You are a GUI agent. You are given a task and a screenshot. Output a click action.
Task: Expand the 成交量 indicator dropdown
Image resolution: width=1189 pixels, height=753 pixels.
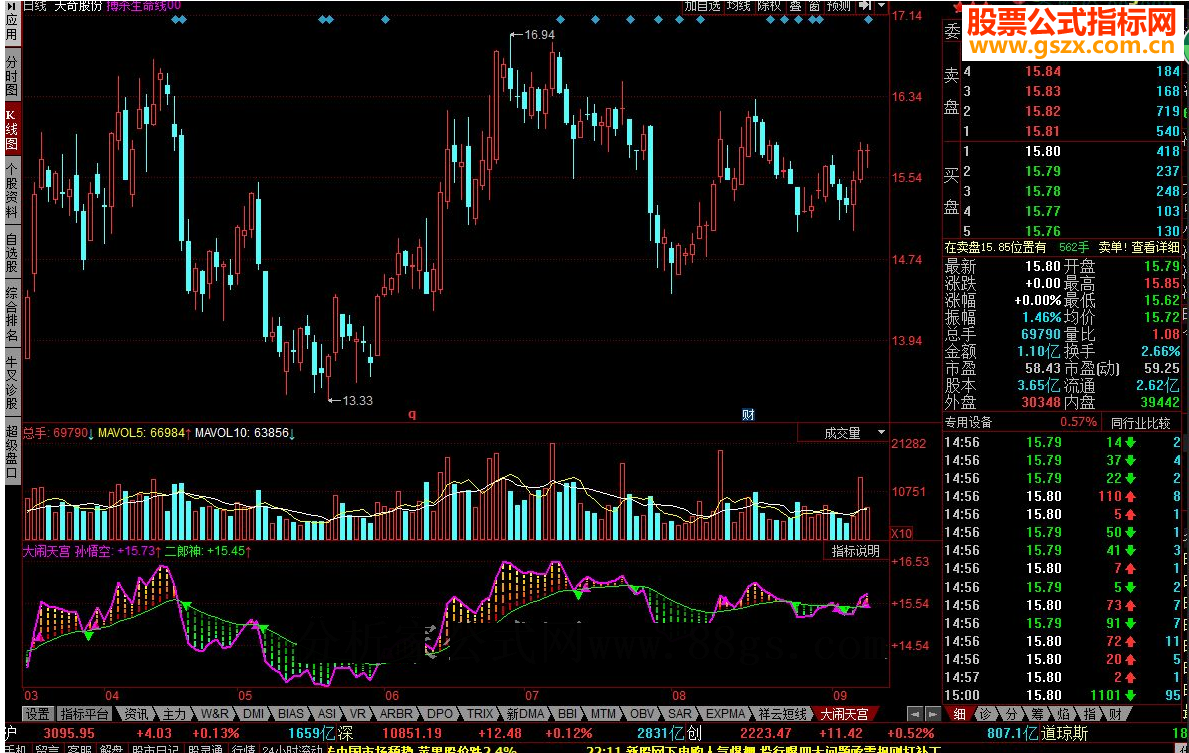[x=880, y=432]
